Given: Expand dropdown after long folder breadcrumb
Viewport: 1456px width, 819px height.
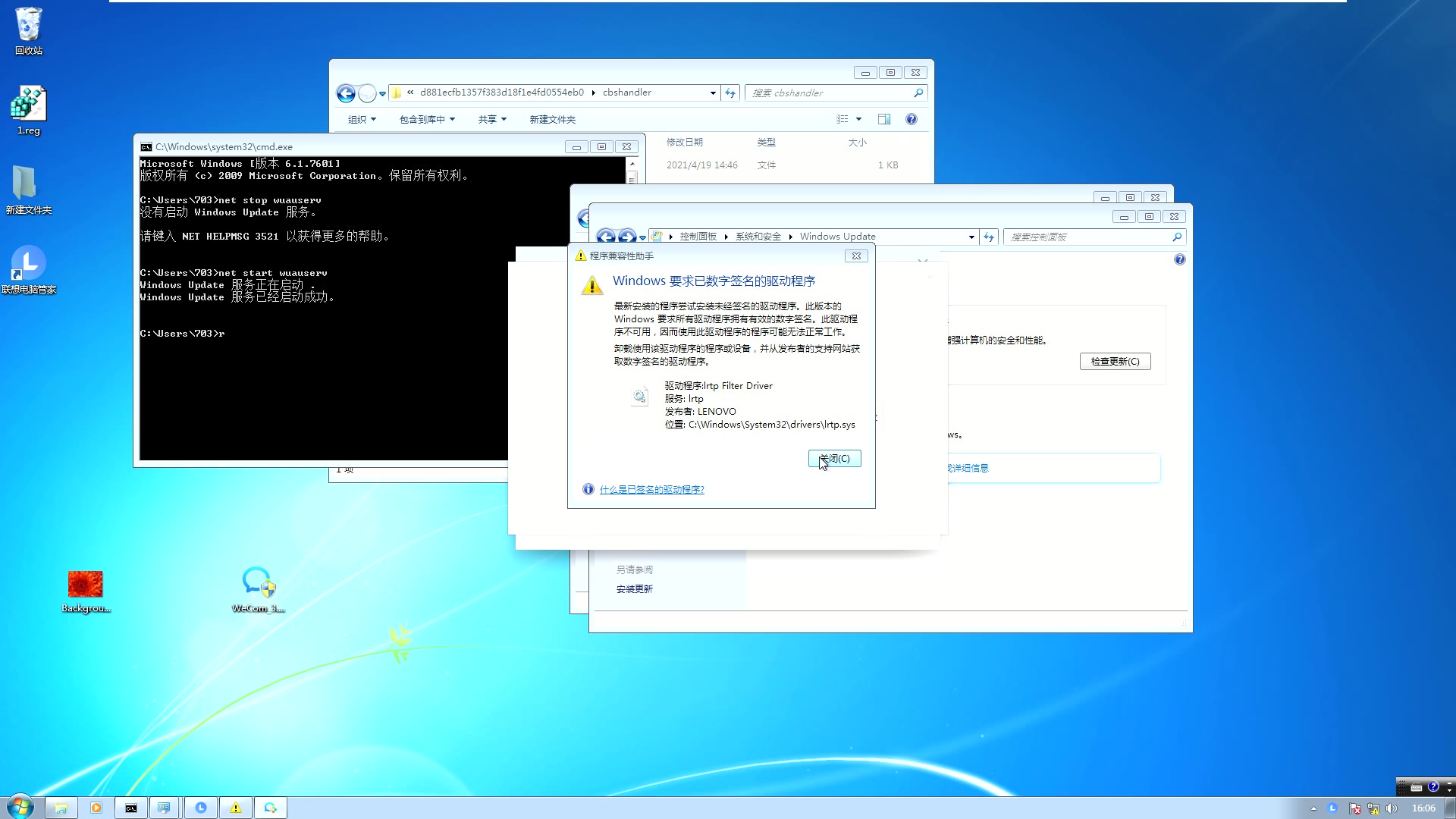Looking at the screenshot, I should point(593,93).
